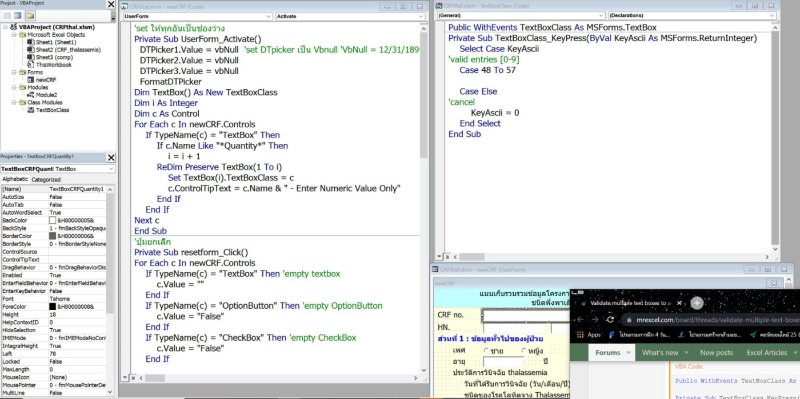The height and width of the screenshot is (399, 800).
Task: Close the Properties panel
Action: coord(111,157)
